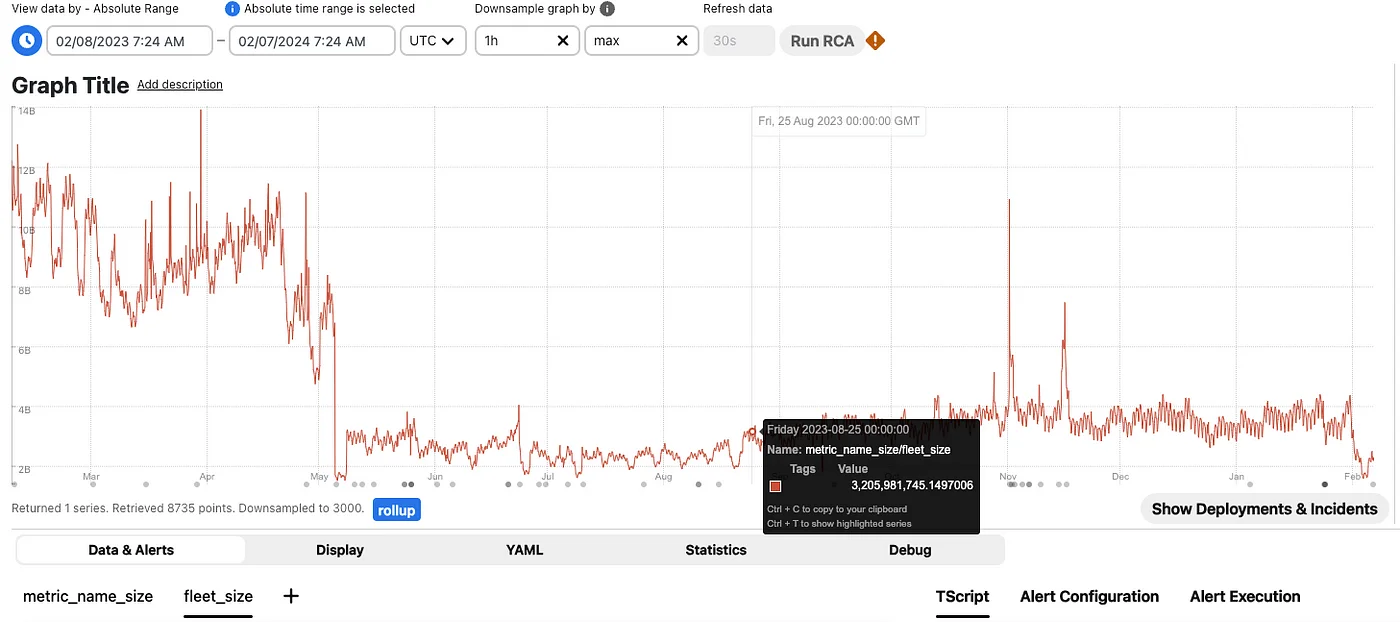Open the UTC timezone dropdown
1400x622 pixels.
pos(432,41)
